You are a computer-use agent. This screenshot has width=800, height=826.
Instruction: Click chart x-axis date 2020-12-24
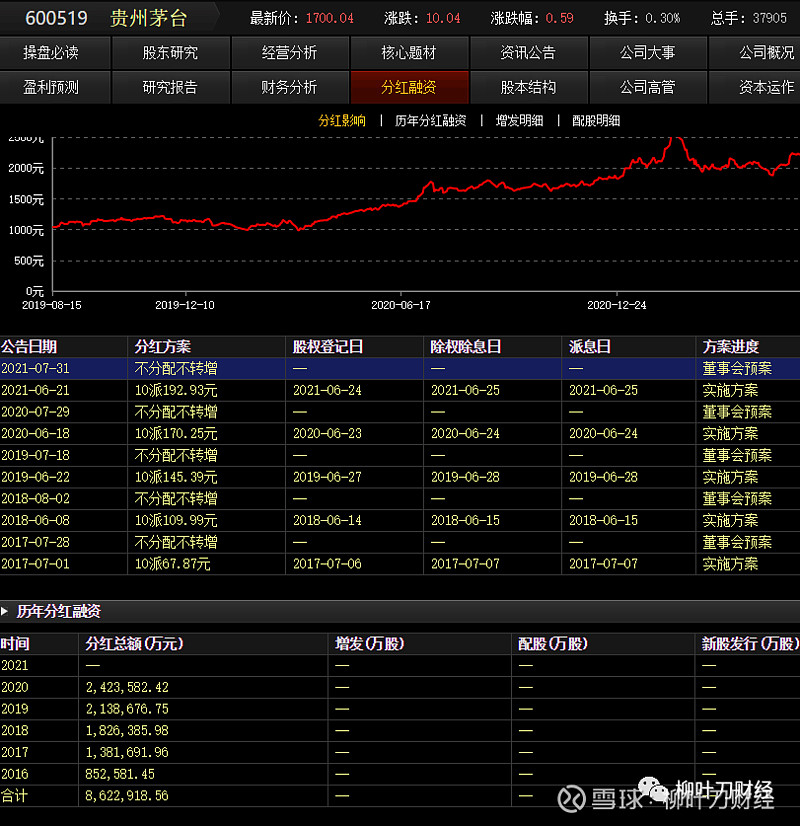pyautogui.click(x=617, y=305)
